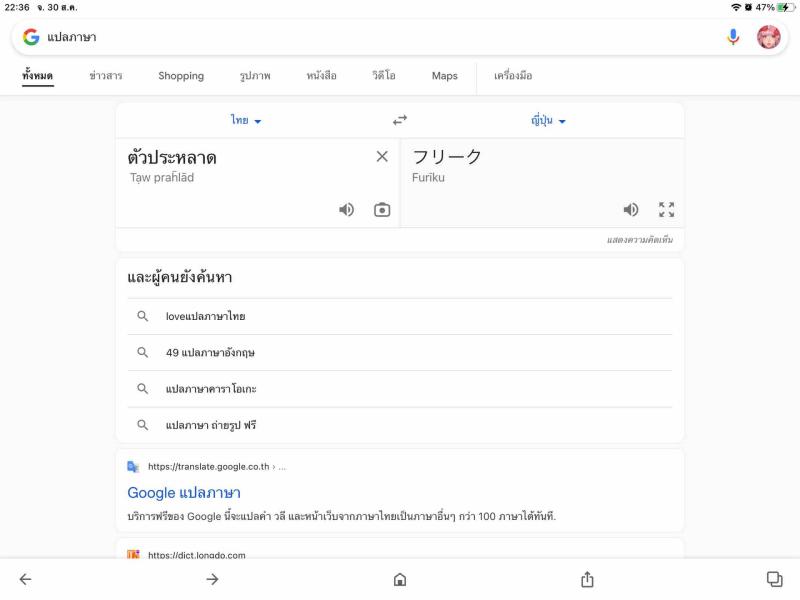800x600 pixels.
Task: Switch to the Maps tab
Action: point(444,76)
